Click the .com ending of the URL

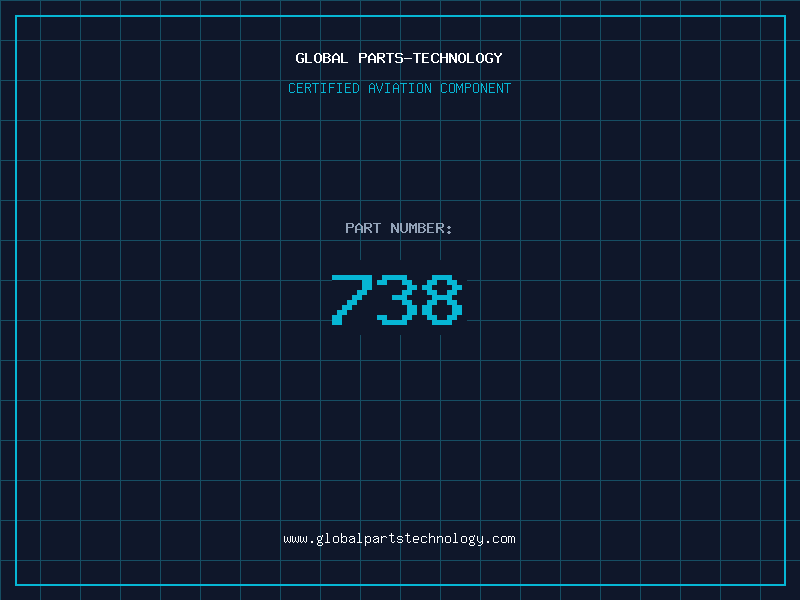tap(500, 540)
